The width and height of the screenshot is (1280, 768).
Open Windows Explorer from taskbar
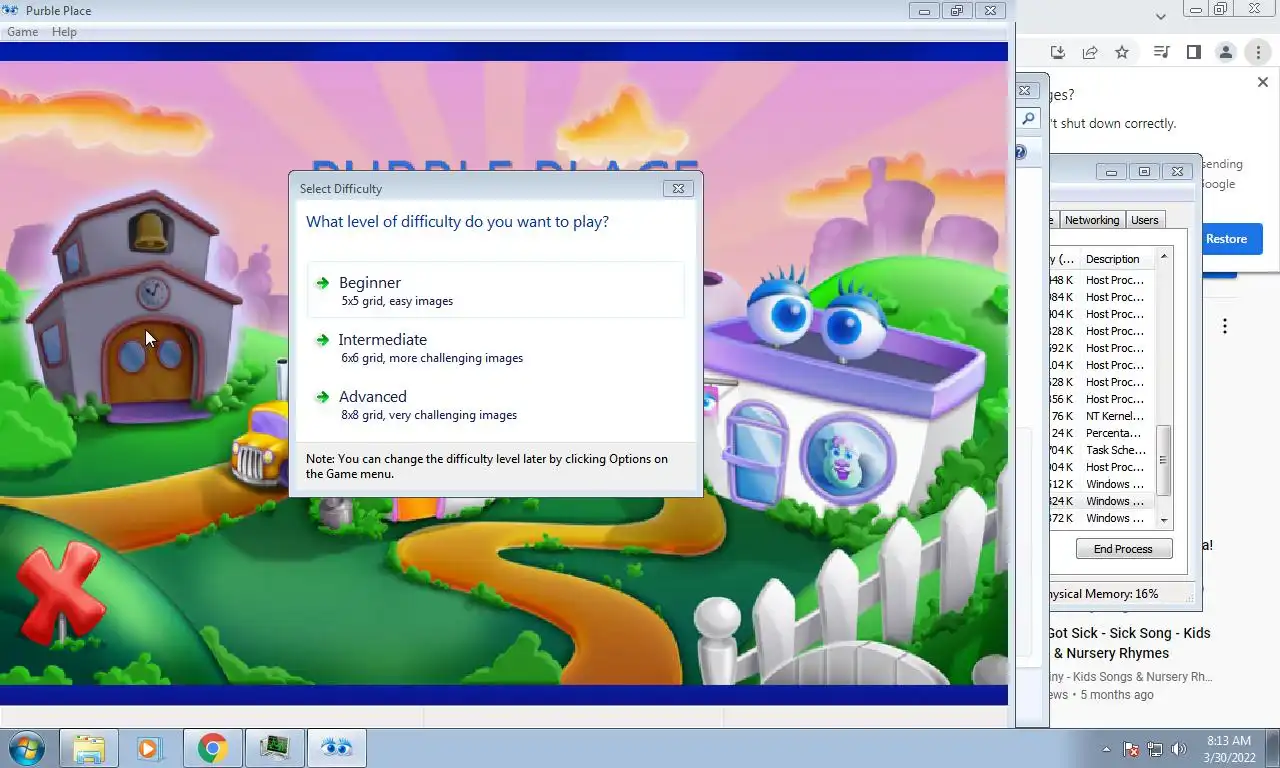click(89, 748)
